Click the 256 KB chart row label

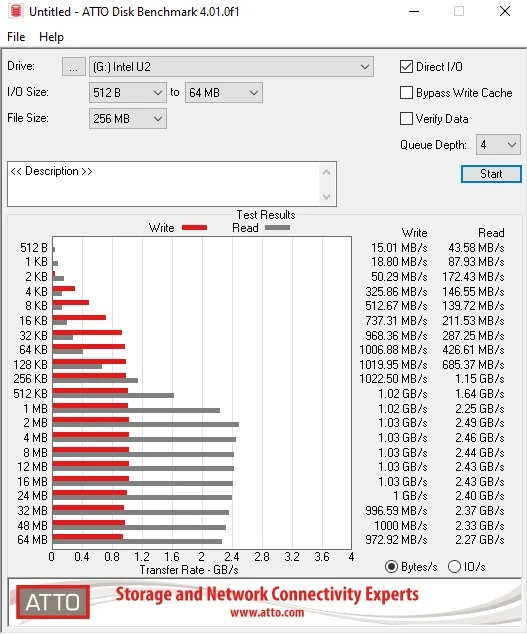point(30,379)
